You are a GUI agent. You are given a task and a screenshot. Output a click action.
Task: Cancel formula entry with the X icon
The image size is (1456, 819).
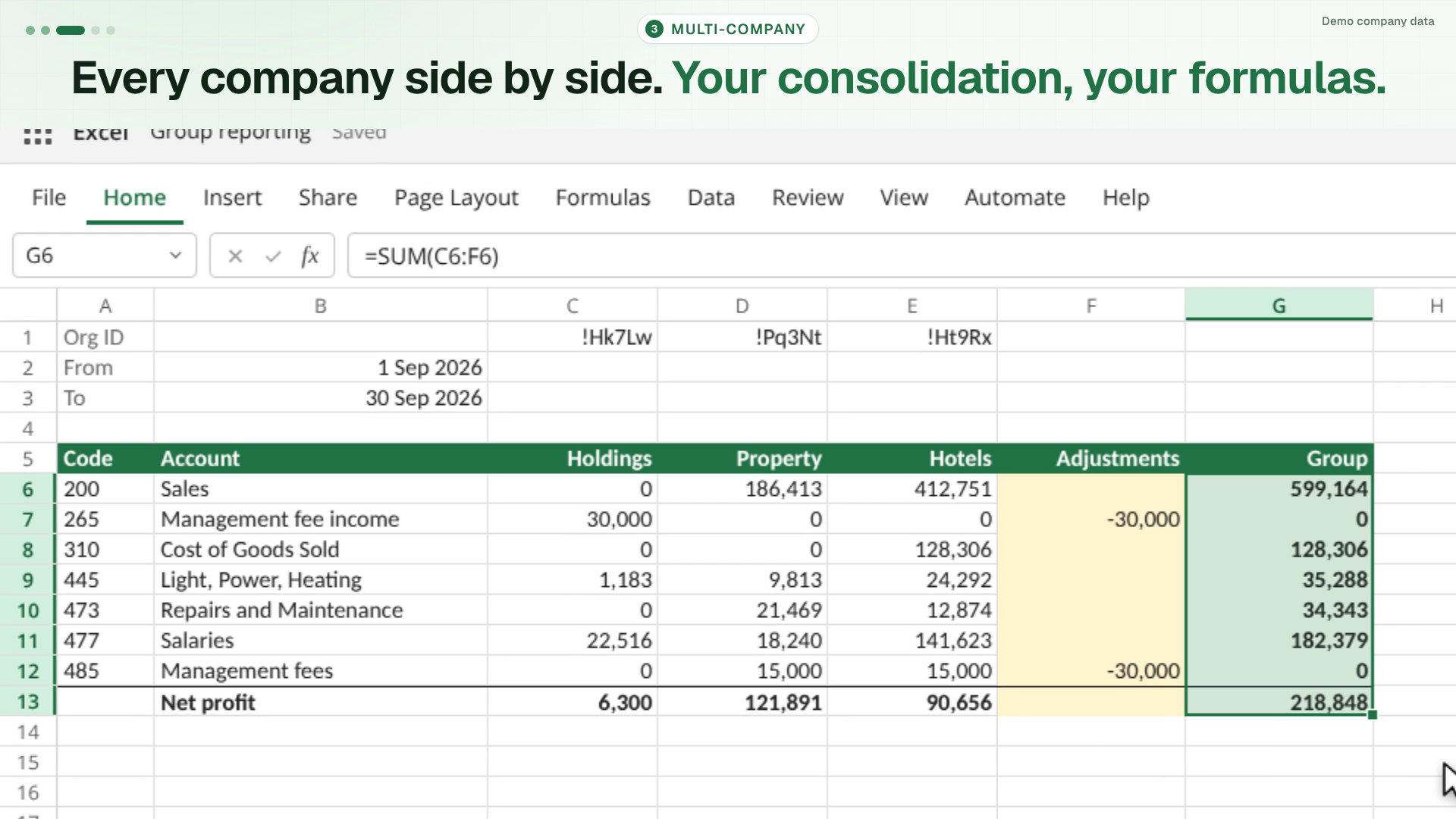(235, 256)
